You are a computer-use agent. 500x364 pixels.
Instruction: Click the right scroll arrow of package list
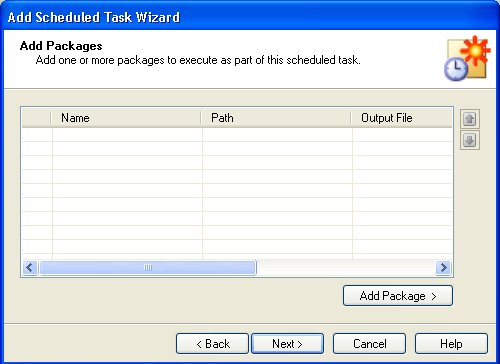point(444,267)
